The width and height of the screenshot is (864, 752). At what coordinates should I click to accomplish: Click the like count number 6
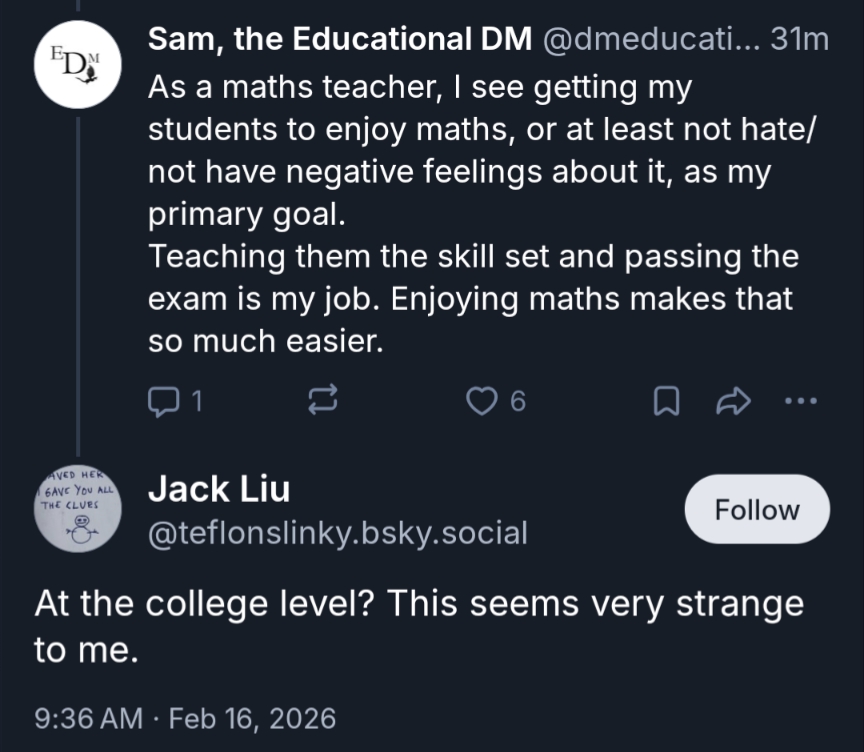pyautogui.click(x=517, y=402)
